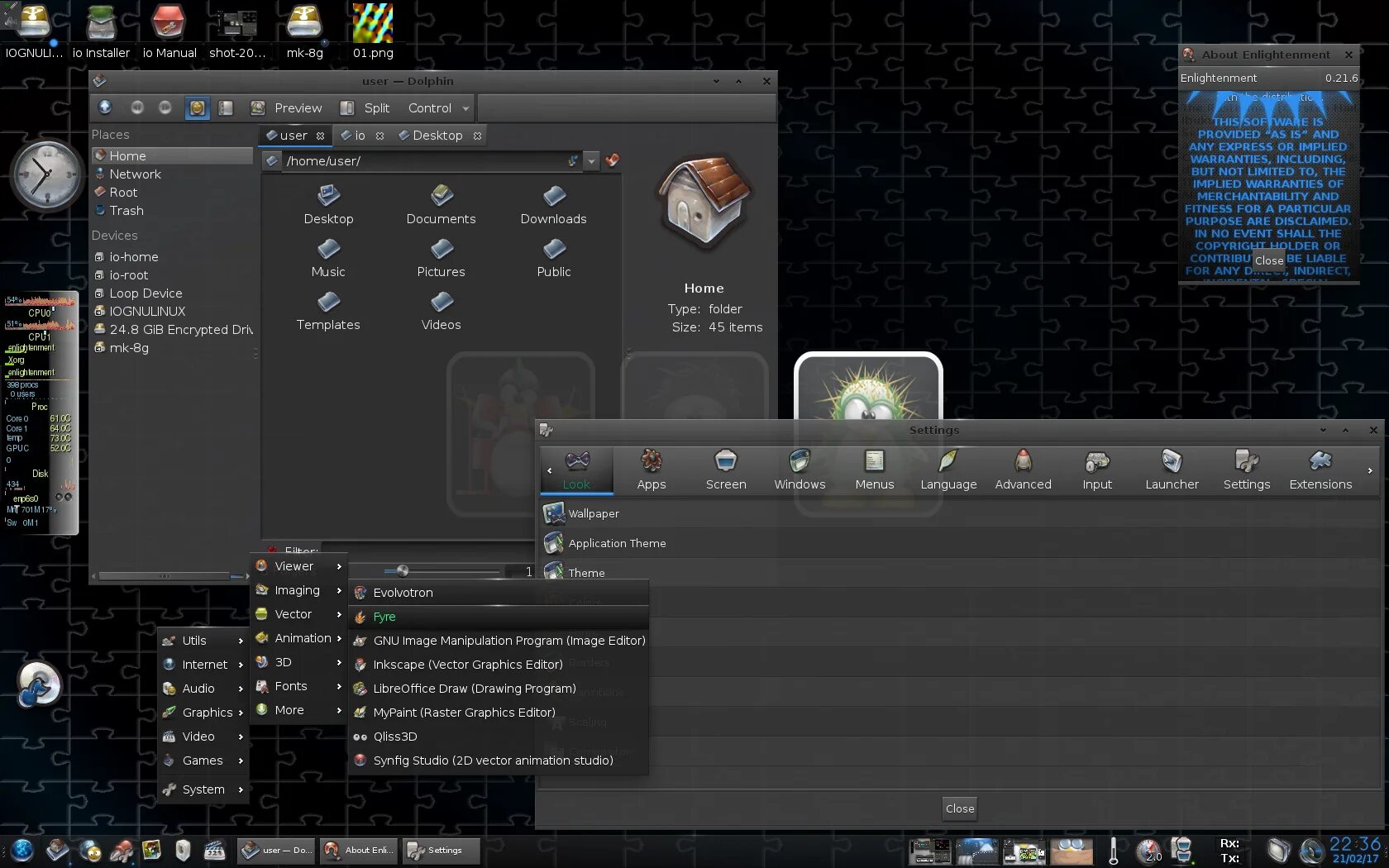
Task: Click the red clear-location icon in Dolphin
Action: point(612,160)
